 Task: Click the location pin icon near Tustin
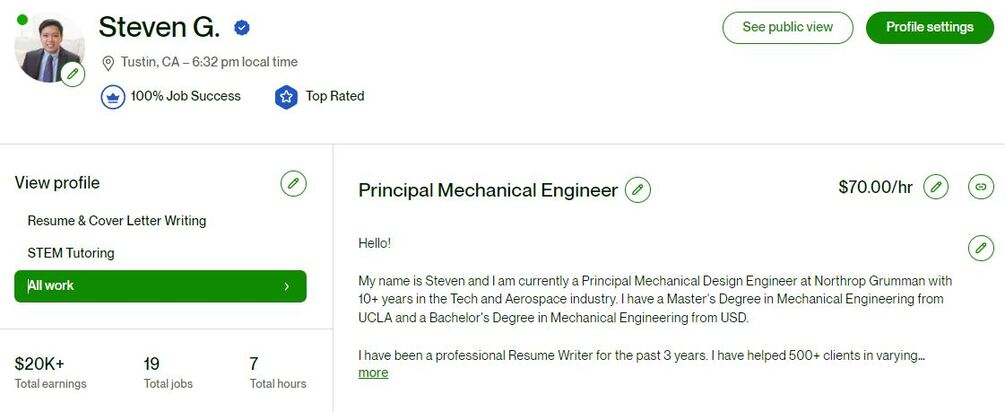pos(109,63)
